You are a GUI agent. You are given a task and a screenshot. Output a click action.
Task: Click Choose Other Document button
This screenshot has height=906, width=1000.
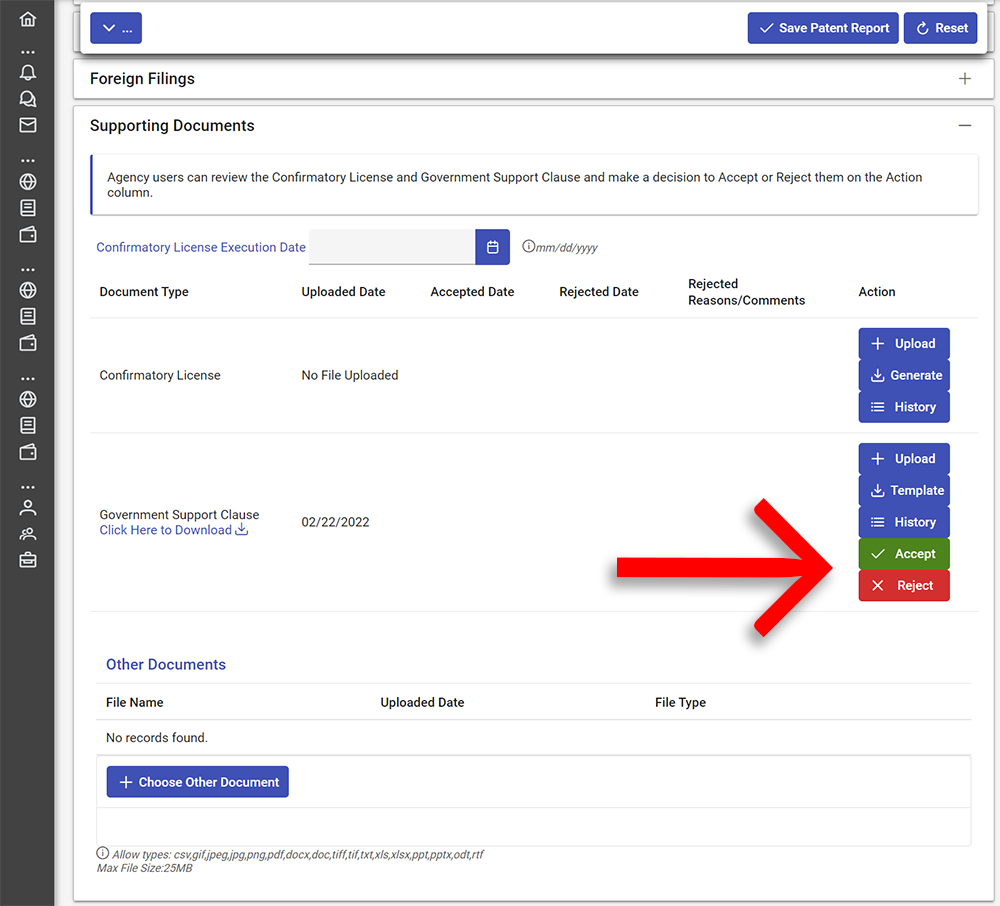point(198,782)
